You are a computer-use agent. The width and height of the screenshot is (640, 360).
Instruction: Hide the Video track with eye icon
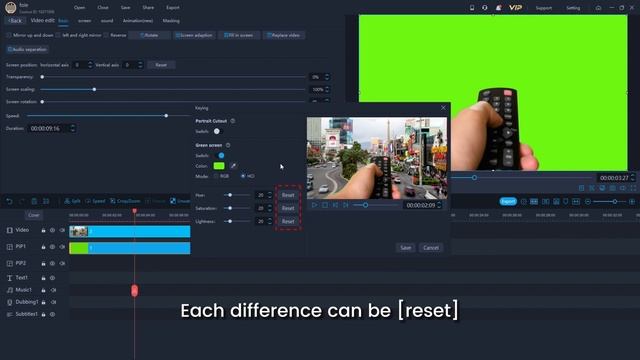(52, 231)
